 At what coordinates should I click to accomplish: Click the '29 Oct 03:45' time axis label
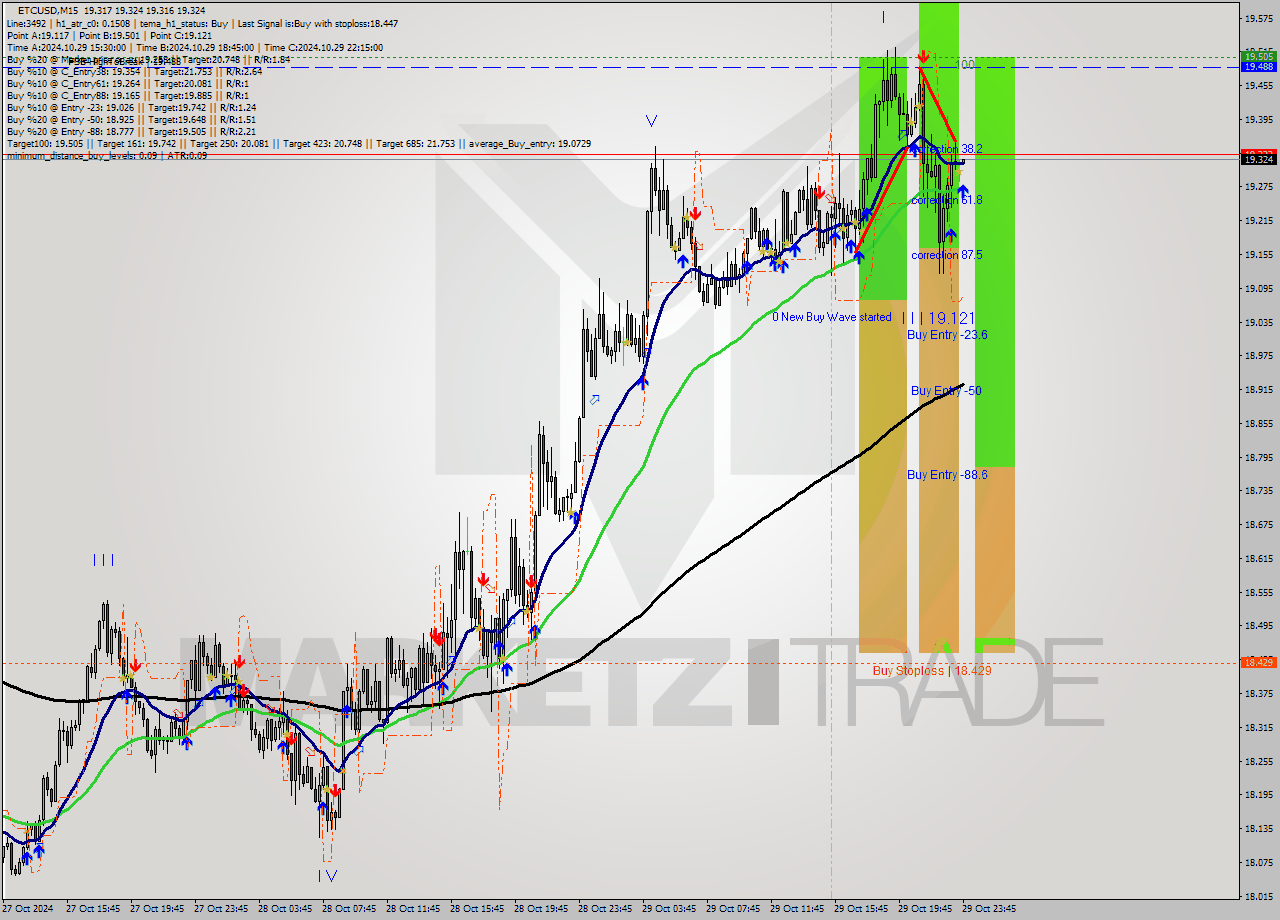(x=669, y=909)
